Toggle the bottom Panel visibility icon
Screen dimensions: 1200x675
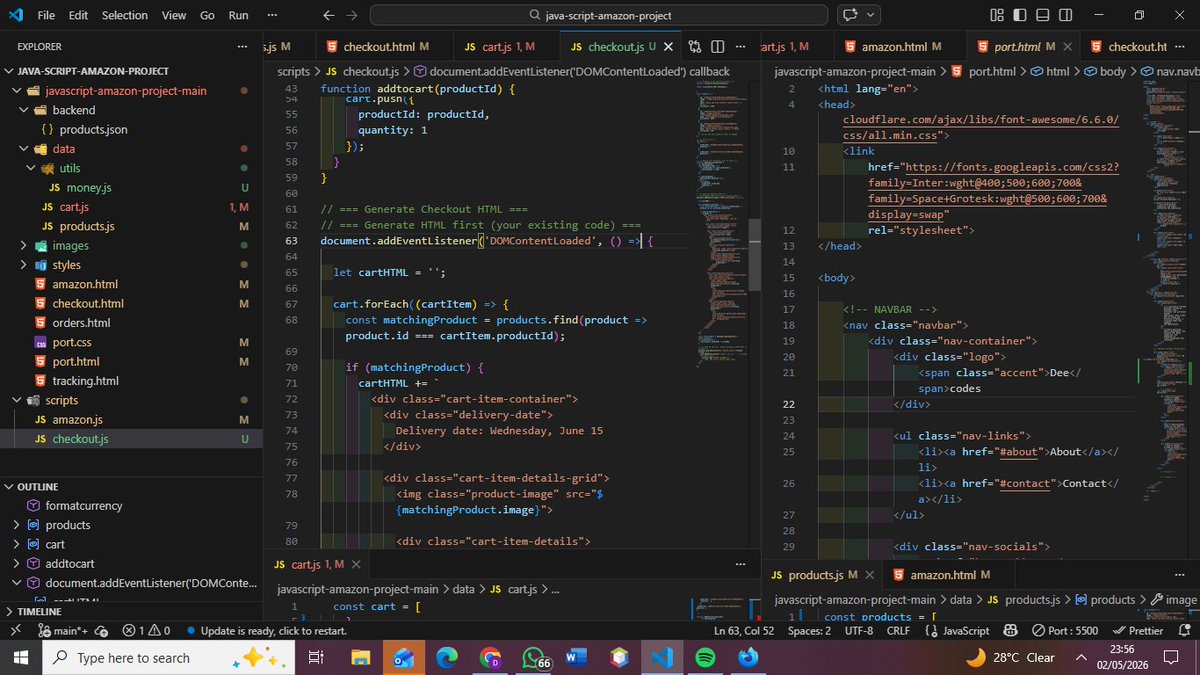[x=1043, y=15]
